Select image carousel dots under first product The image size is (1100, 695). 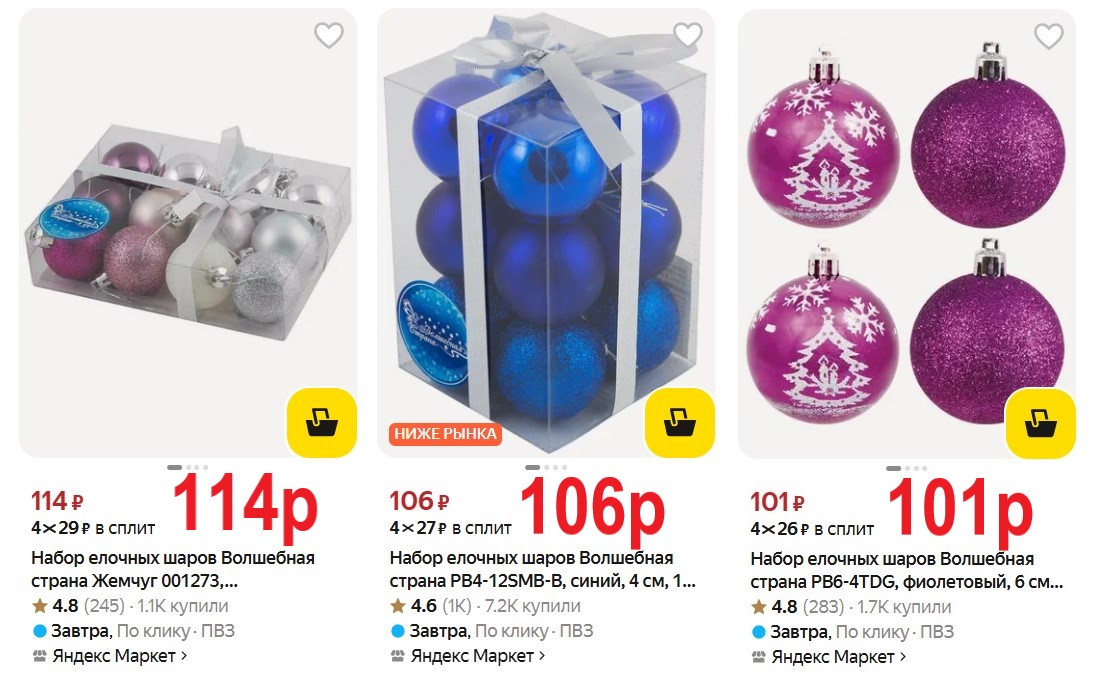[x=187, y=467]
